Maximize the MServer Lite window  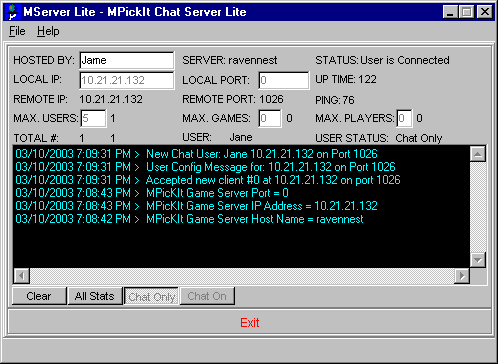[x=466, y=12]
